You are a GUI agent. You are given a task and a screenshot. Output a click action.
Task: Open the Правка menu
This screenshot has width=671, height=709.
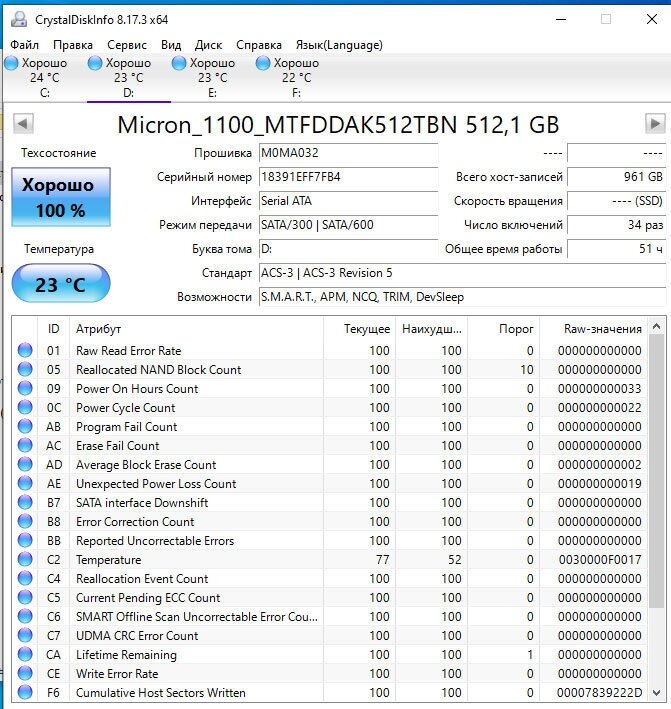(73, 45)
